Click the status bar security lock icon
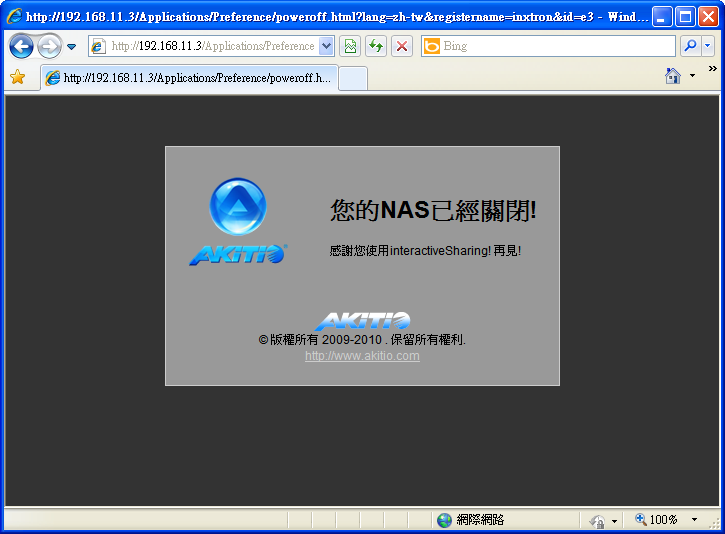Screen dimensions: 725x534 (597, 521)
